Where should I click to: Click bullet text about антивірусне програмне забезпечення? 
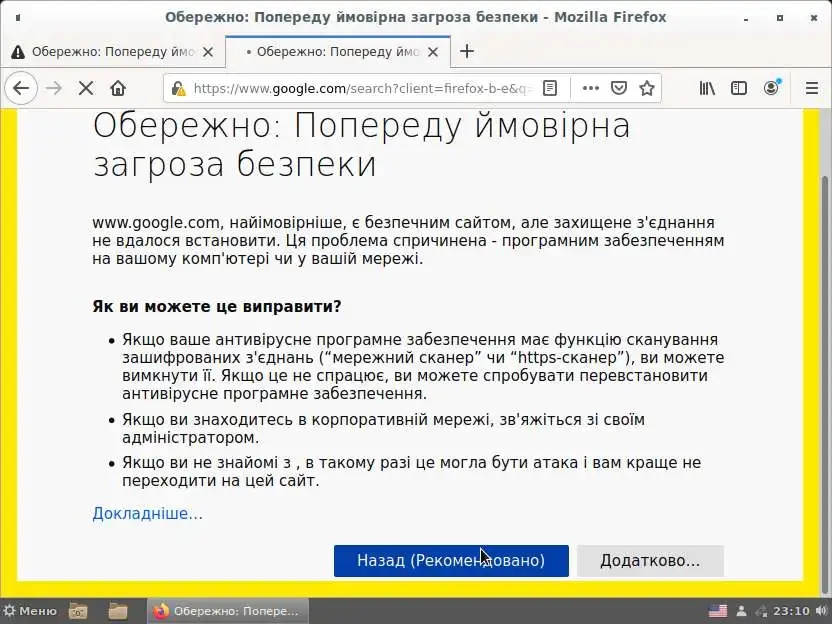423,367
